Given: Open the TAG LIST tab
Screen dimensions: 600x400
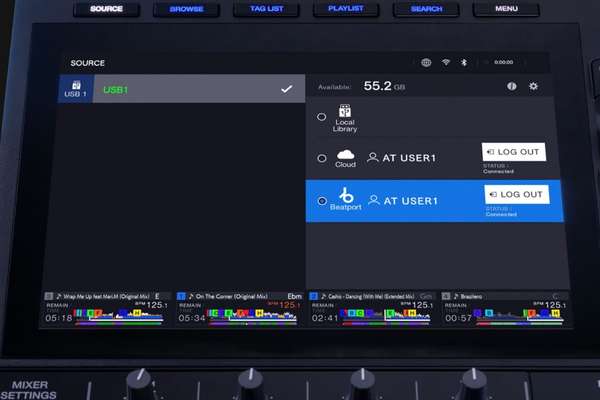Looking at the screenshot, I should tap(266, 8).
